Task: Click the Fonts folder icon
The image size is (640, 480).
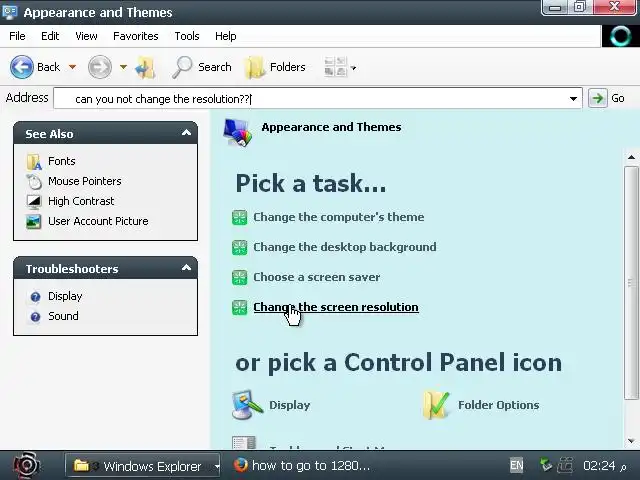Action: coord(34,162)
